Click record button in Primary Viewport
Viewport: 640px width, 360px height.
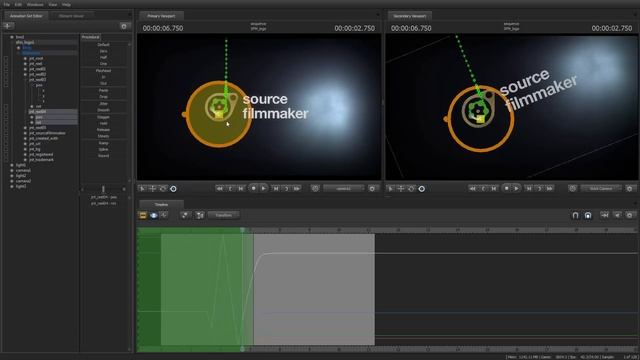(x=253, y=188)
